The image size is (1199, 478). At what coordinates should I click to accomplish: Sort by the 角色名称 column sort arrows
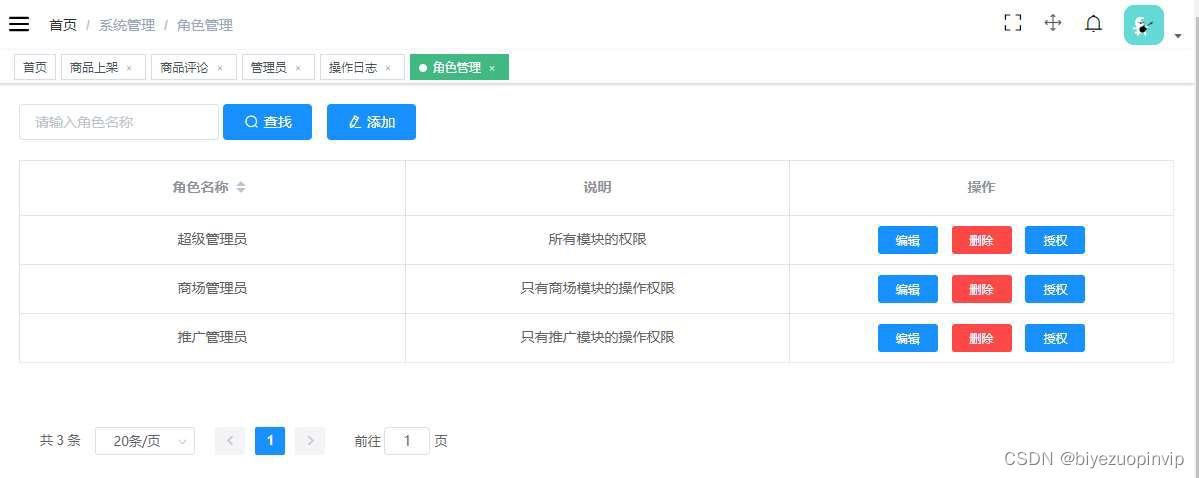coord(241,187)
